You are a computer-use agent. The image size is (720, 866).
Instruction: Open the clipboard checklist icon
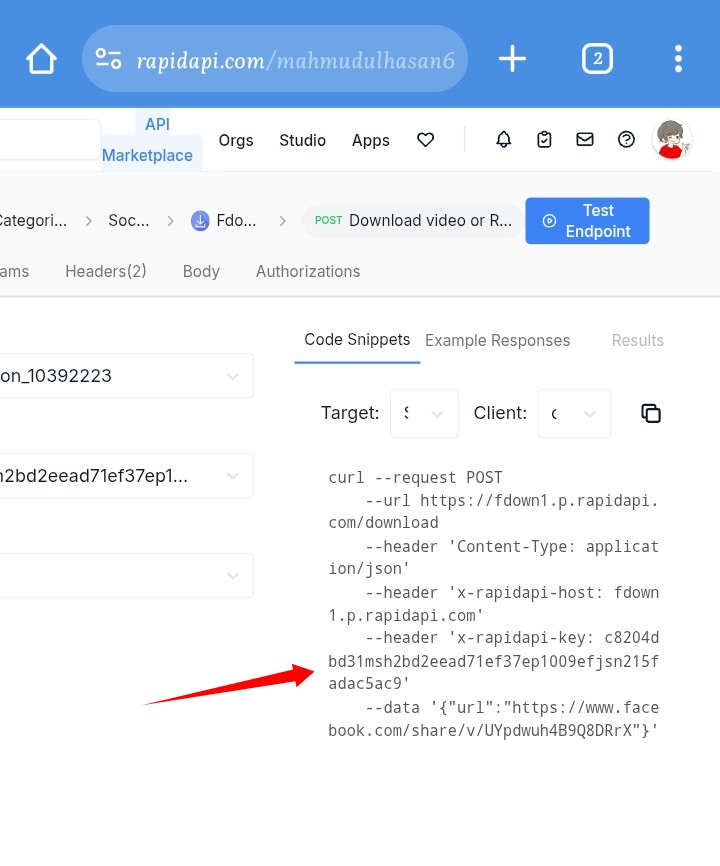pyautogui.click(x=544, y=140)
